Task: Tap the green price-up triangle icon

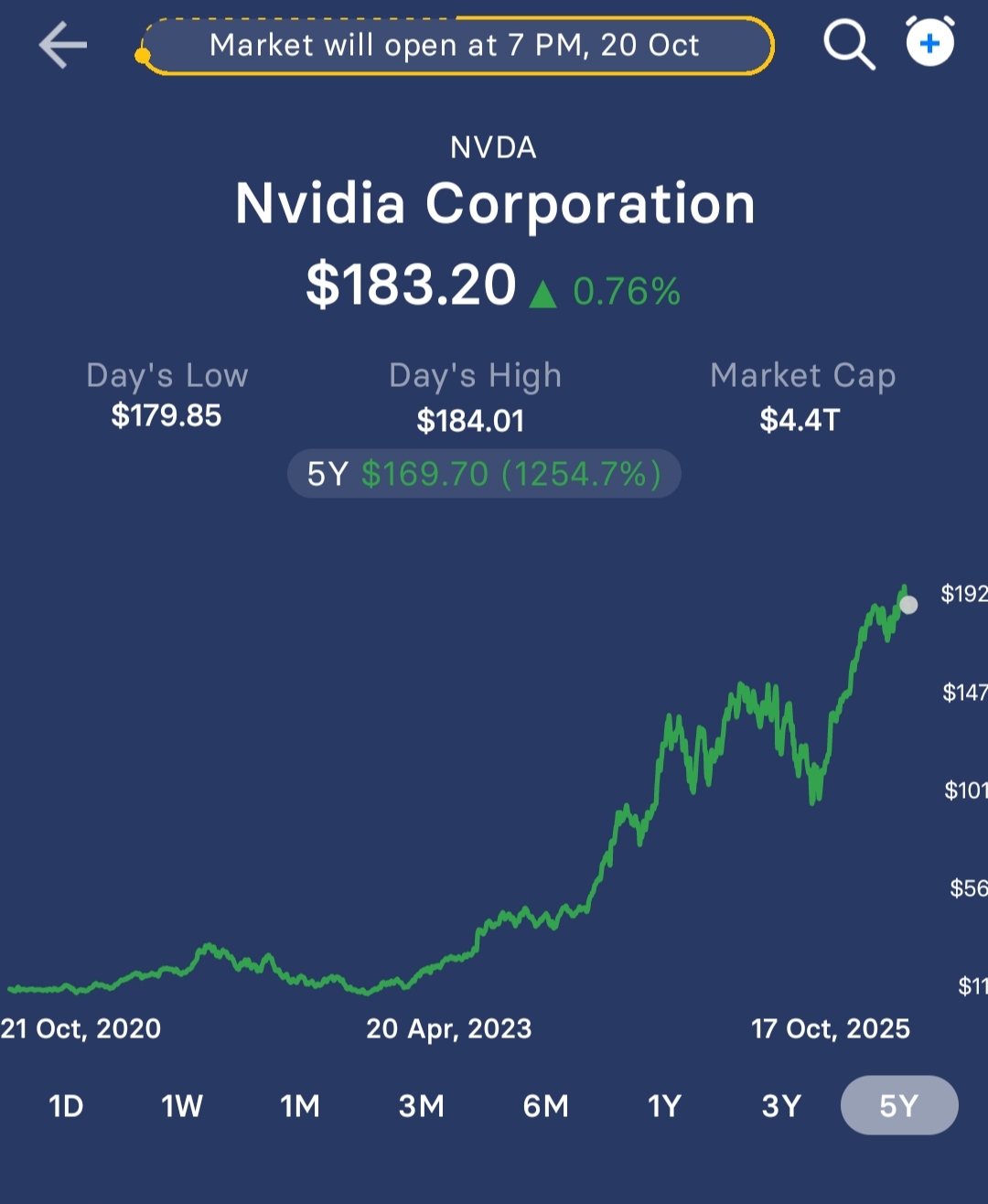Action: pyautogui.click(x=542, y=294)
